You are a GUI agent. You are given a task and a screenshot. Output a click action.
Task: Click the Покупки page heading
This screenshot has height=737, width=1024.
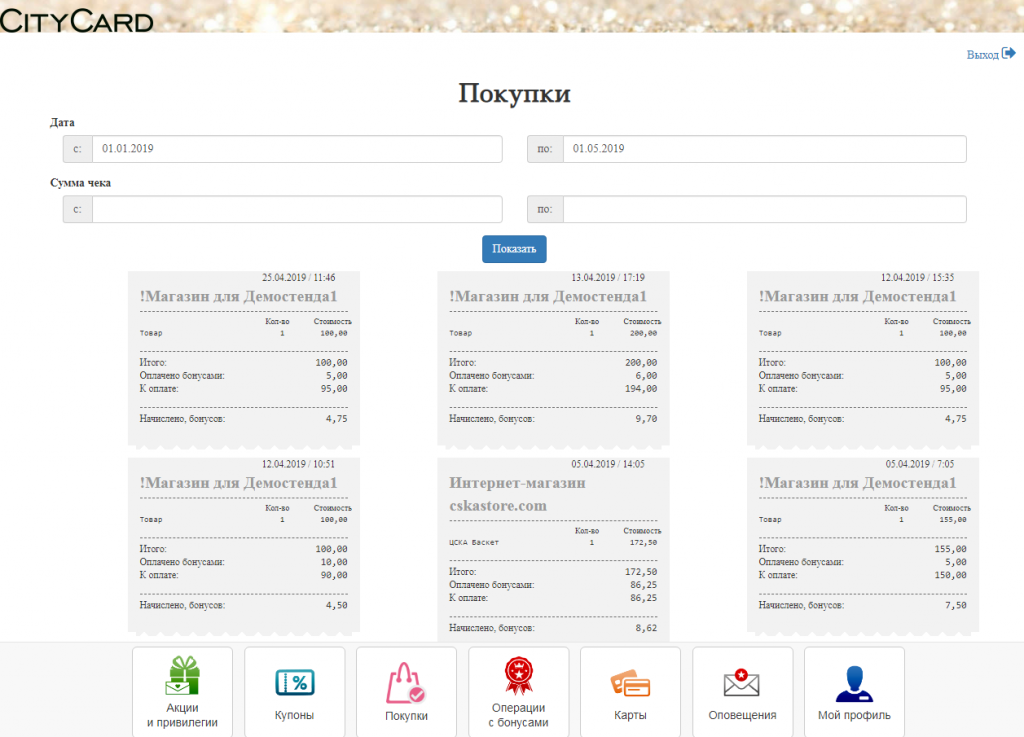point(514,93)
